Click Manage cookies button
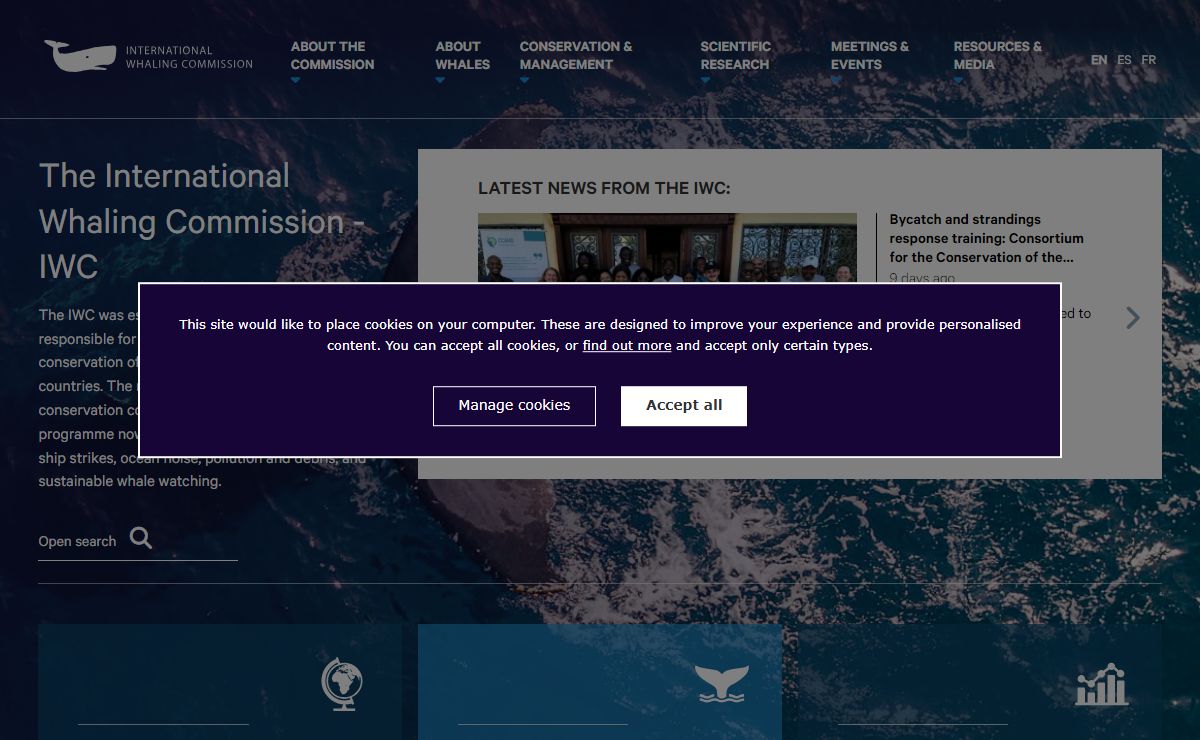 tap(514, 406)
